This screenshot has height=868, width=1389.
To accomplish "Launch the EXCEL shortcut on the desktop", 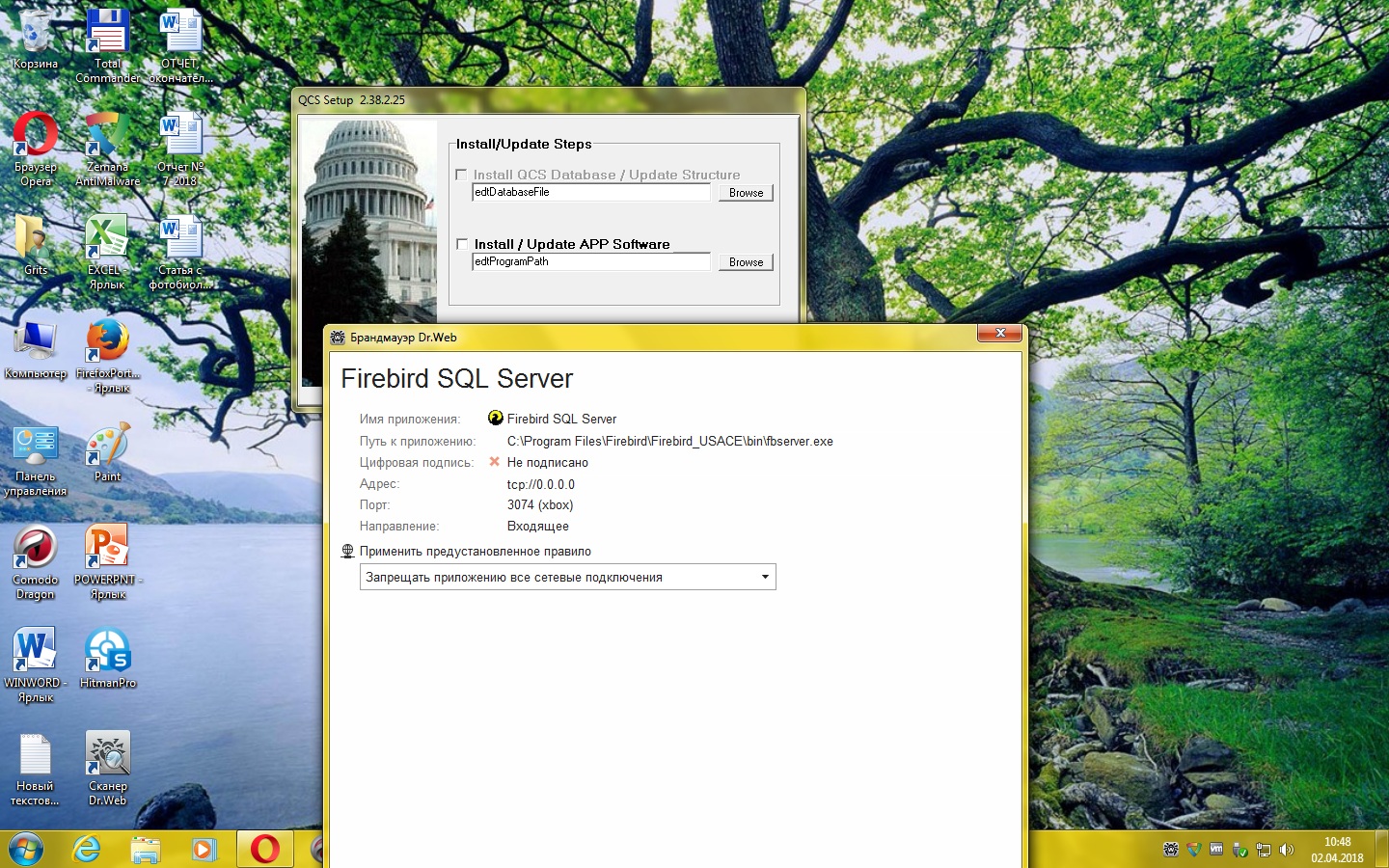I will pos(108,253).
